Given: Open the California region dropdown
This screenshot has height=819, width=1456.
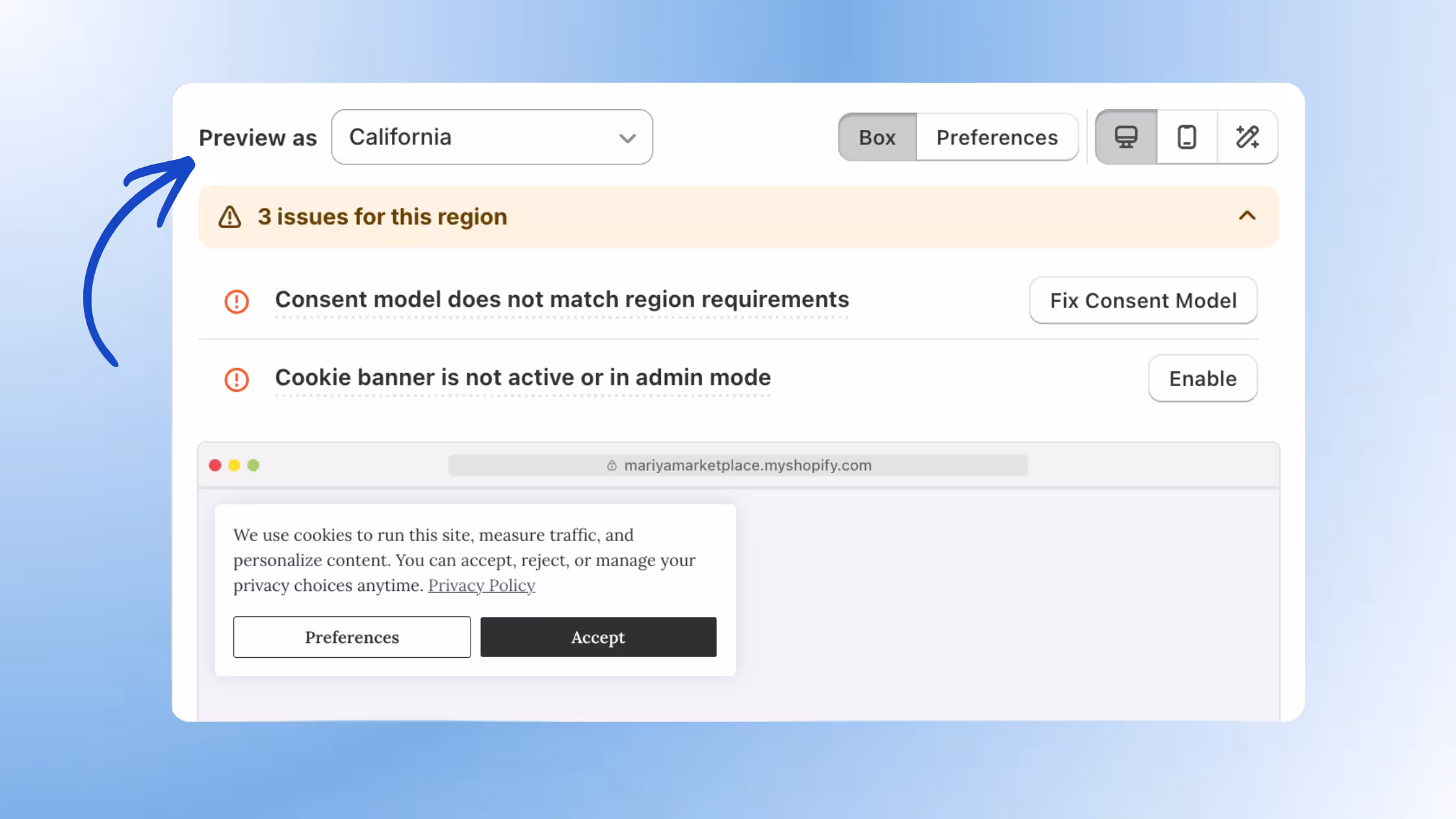Looking at the screenshot, I should coord(492,137).
